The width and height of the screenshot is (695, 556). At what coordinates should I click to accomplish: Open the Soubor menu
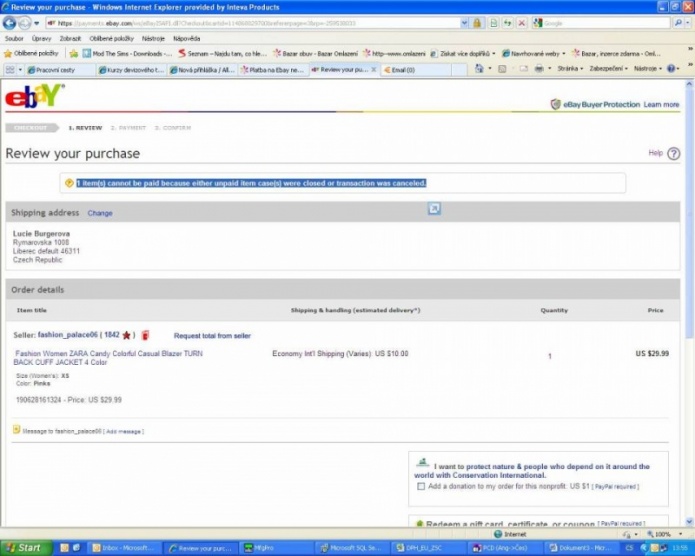14,38
